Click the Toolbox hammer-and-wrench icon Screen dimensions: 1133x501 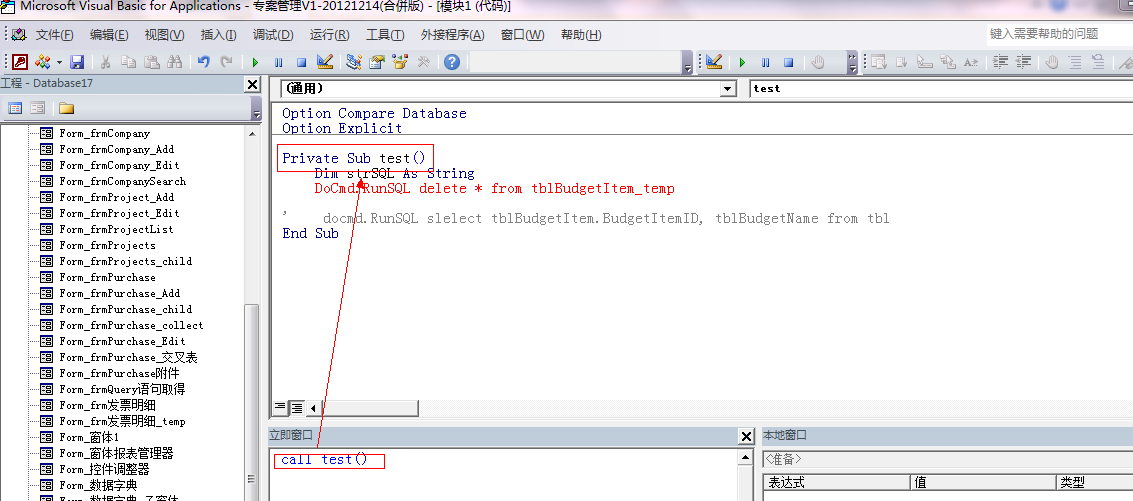click(x=423, y=62)
